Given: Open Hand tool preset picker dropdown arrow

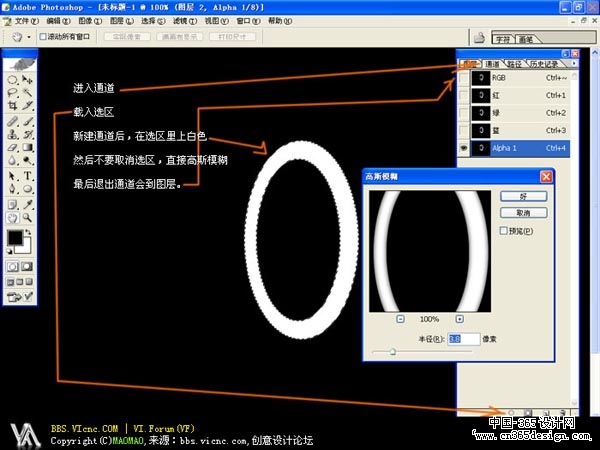Looking at the screenshot, I should (29, 37).
